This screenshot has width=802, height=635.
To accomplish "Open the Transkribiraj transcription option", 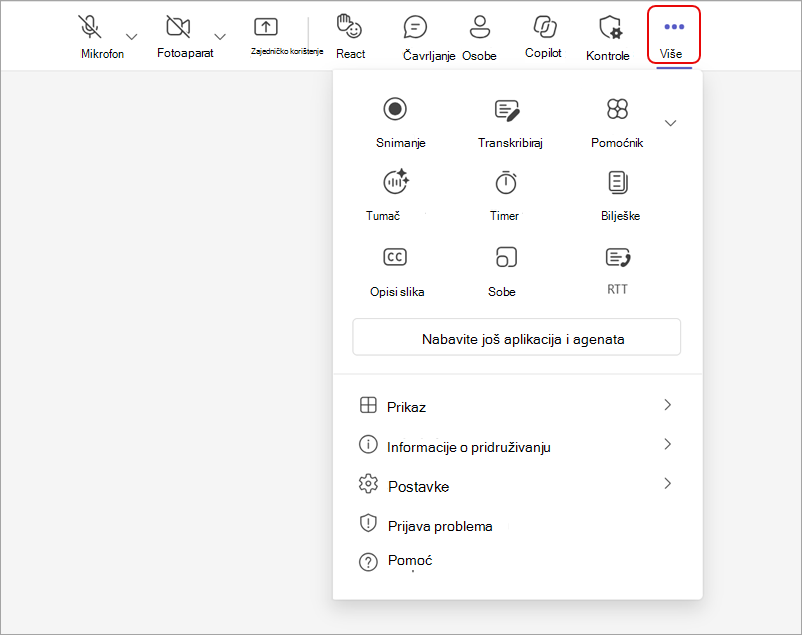I will click(x=507, y=110).
